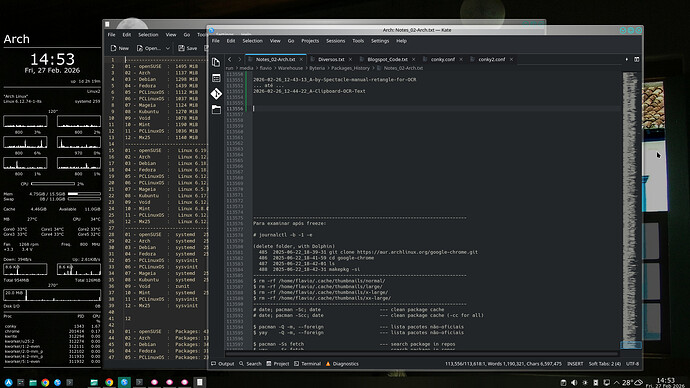Toggle the Search tool view

(250, 364)
